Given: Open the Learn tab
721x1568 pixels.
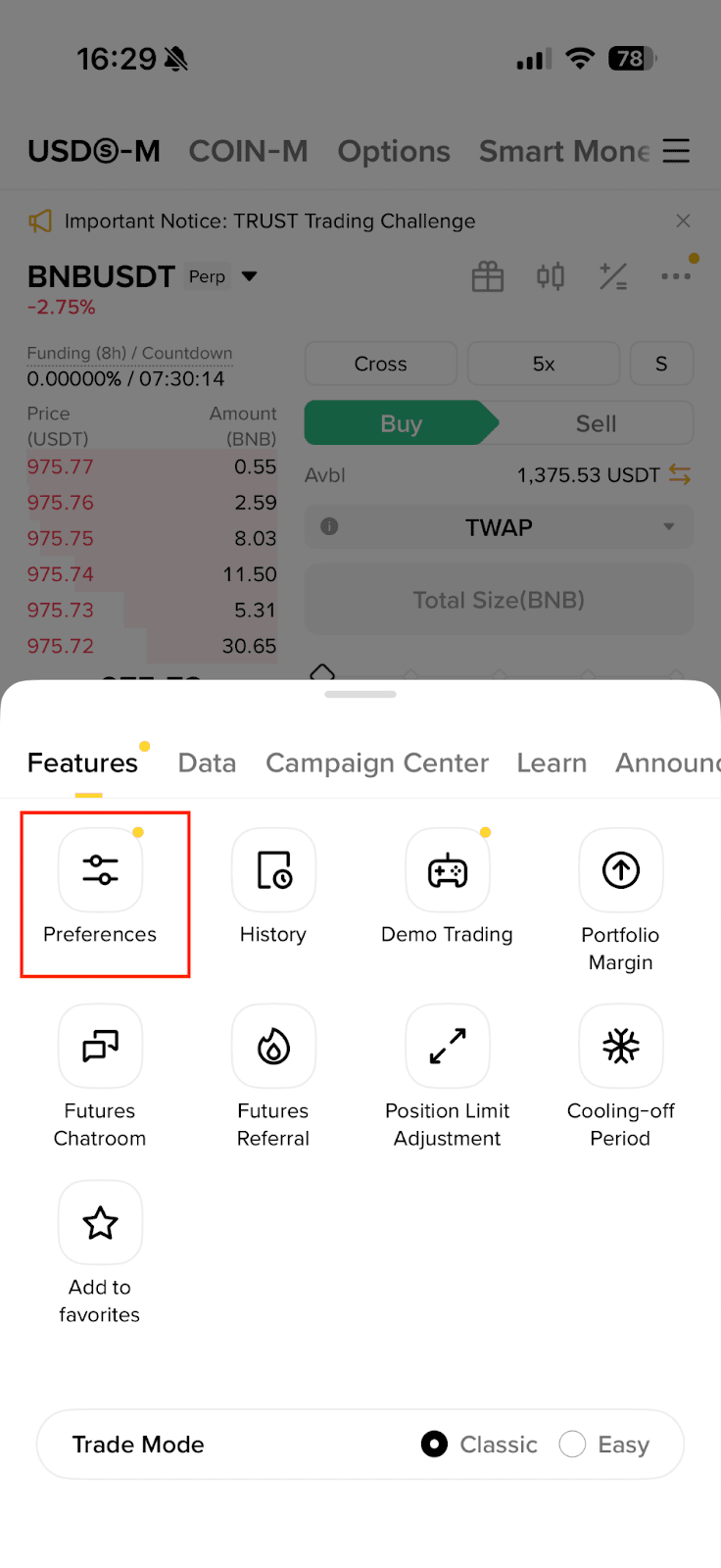Looking at the screenshot, I should [x=552, y=762].
